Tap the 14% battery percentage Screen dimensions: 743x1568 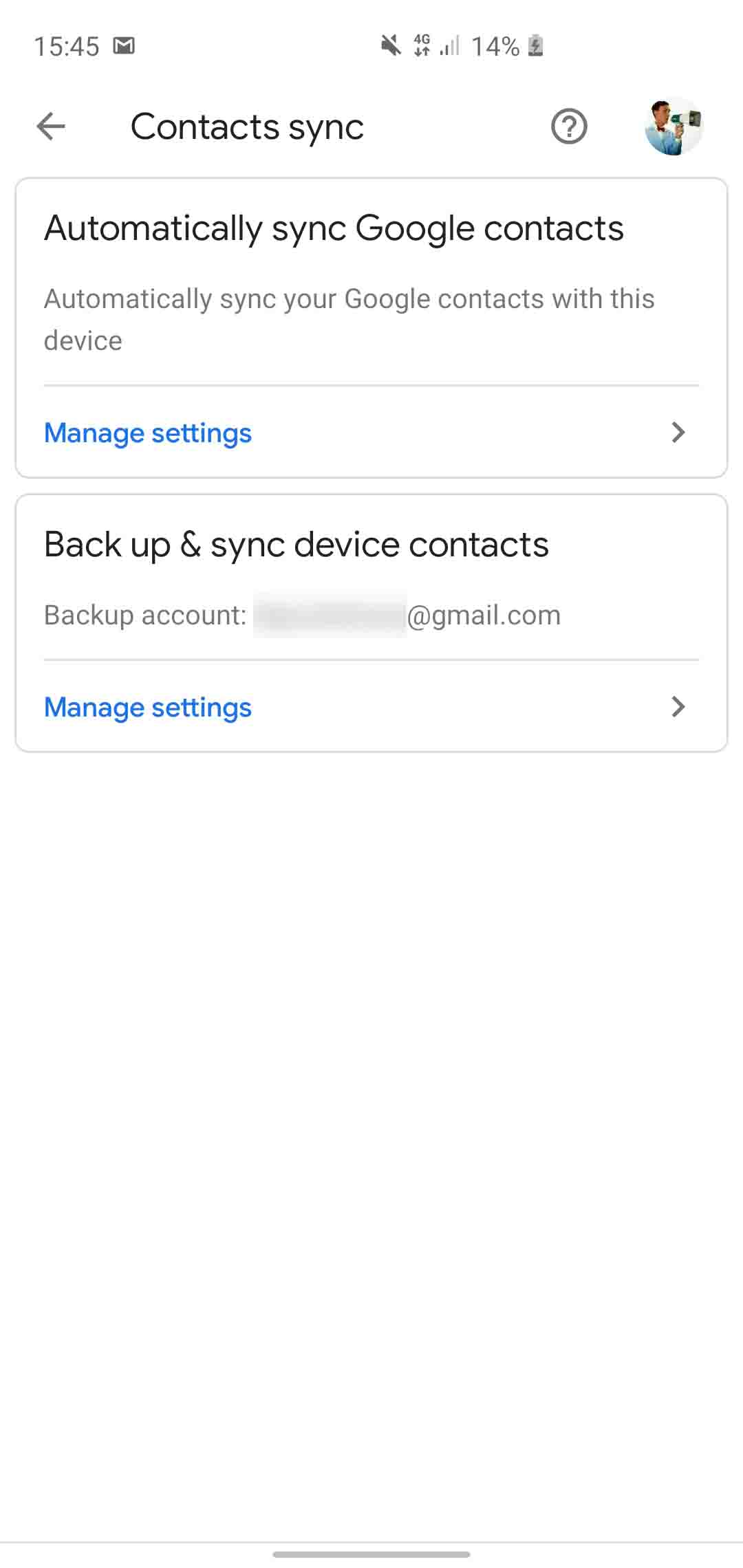pyautogui.click(x=495, y=47)
